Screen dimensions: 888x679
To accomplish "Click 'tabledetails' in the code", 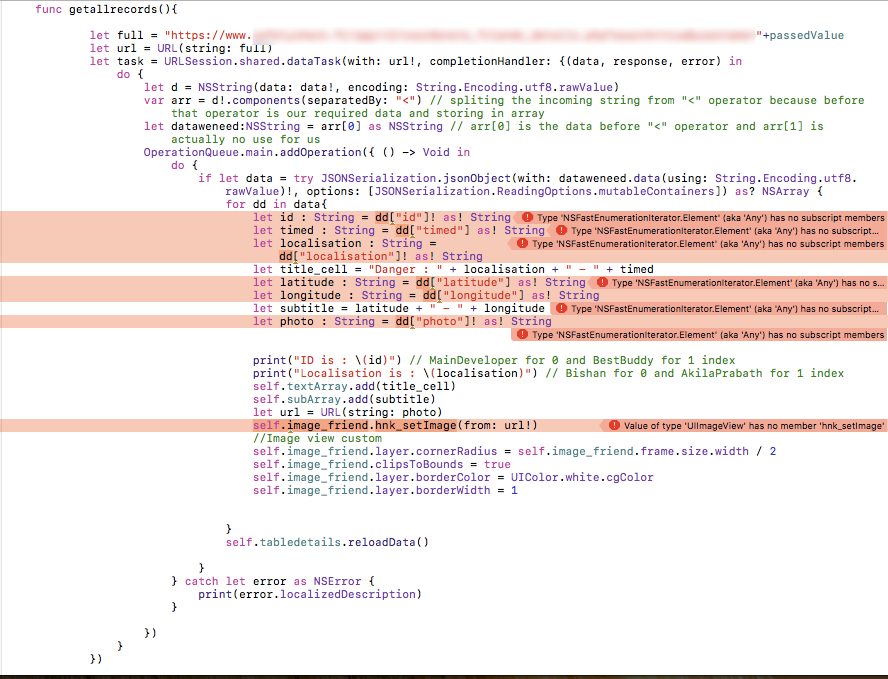I will pyautogui.click(x=300, y=543).
